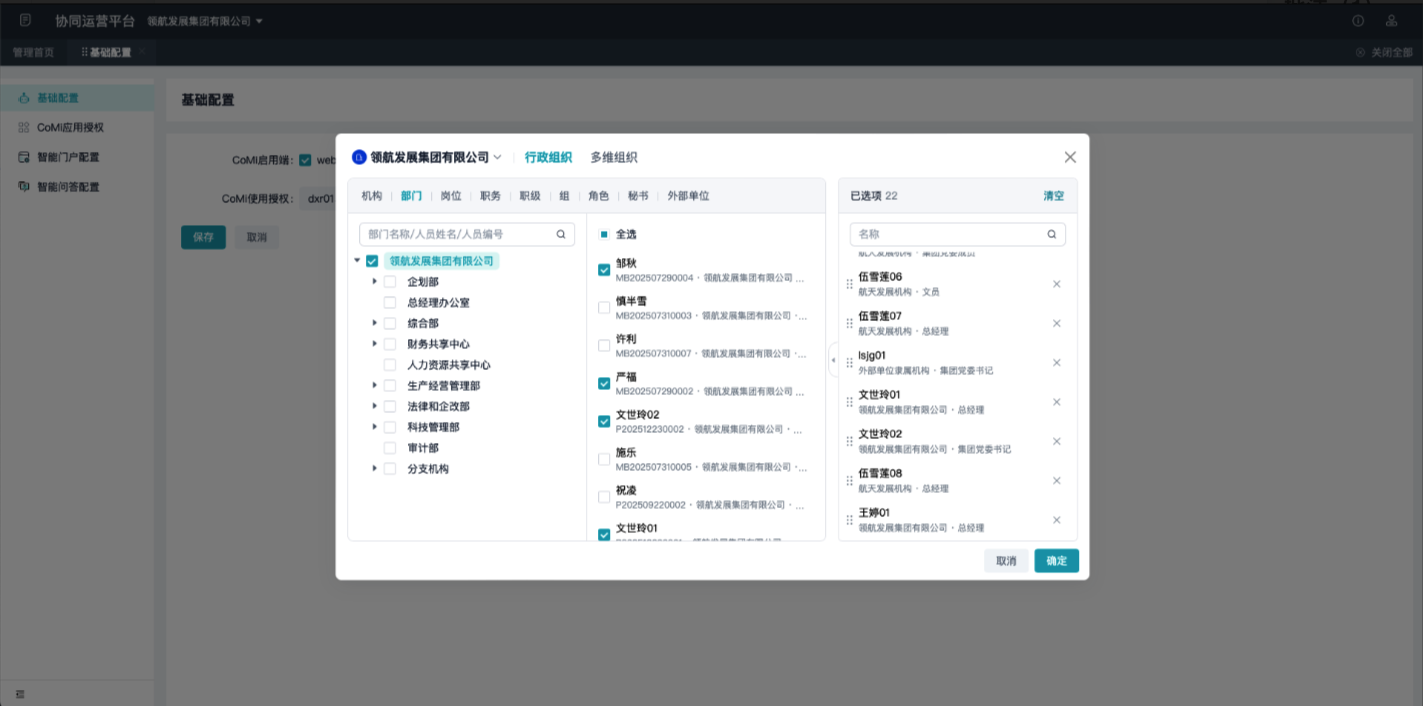Remove 伍雪莲08 from selected list

coord(1056,481)
